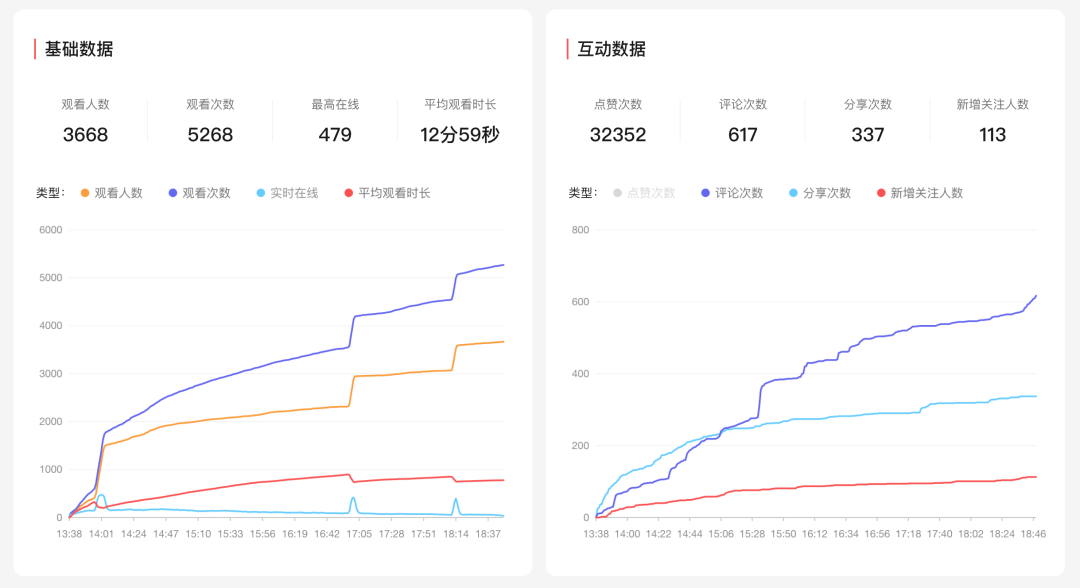1080x588 pixels.
Task: Select the 评论次数 value 617
Action: 742,134
